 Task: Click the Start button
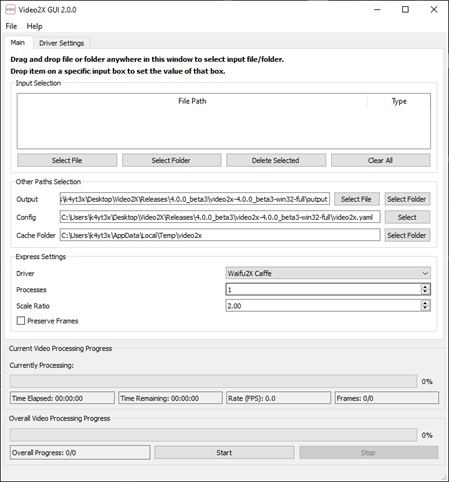pyautogui.click(x=224, y=453)
